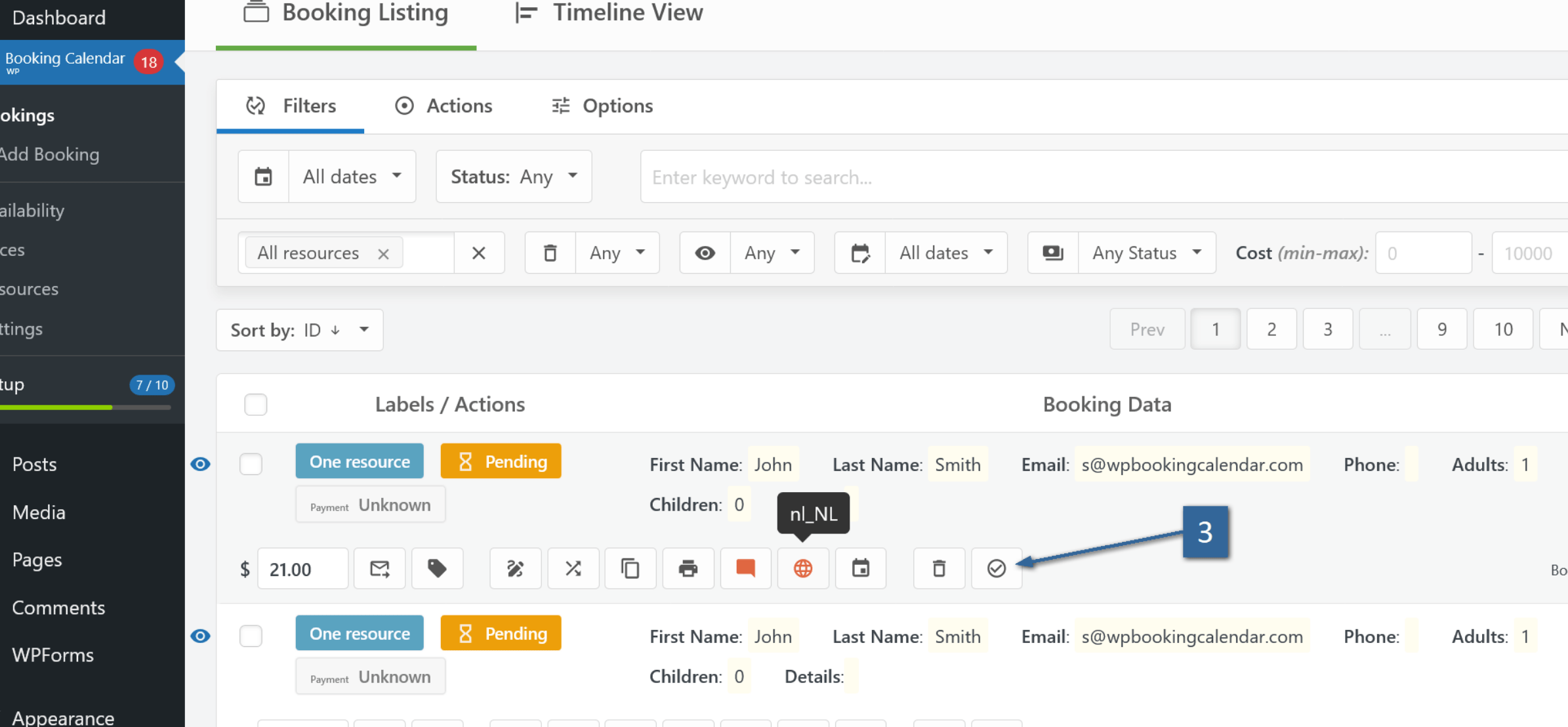1568x727 pixels.
Task: Click the send email icon in first booking
Action: tap(379, 568)
